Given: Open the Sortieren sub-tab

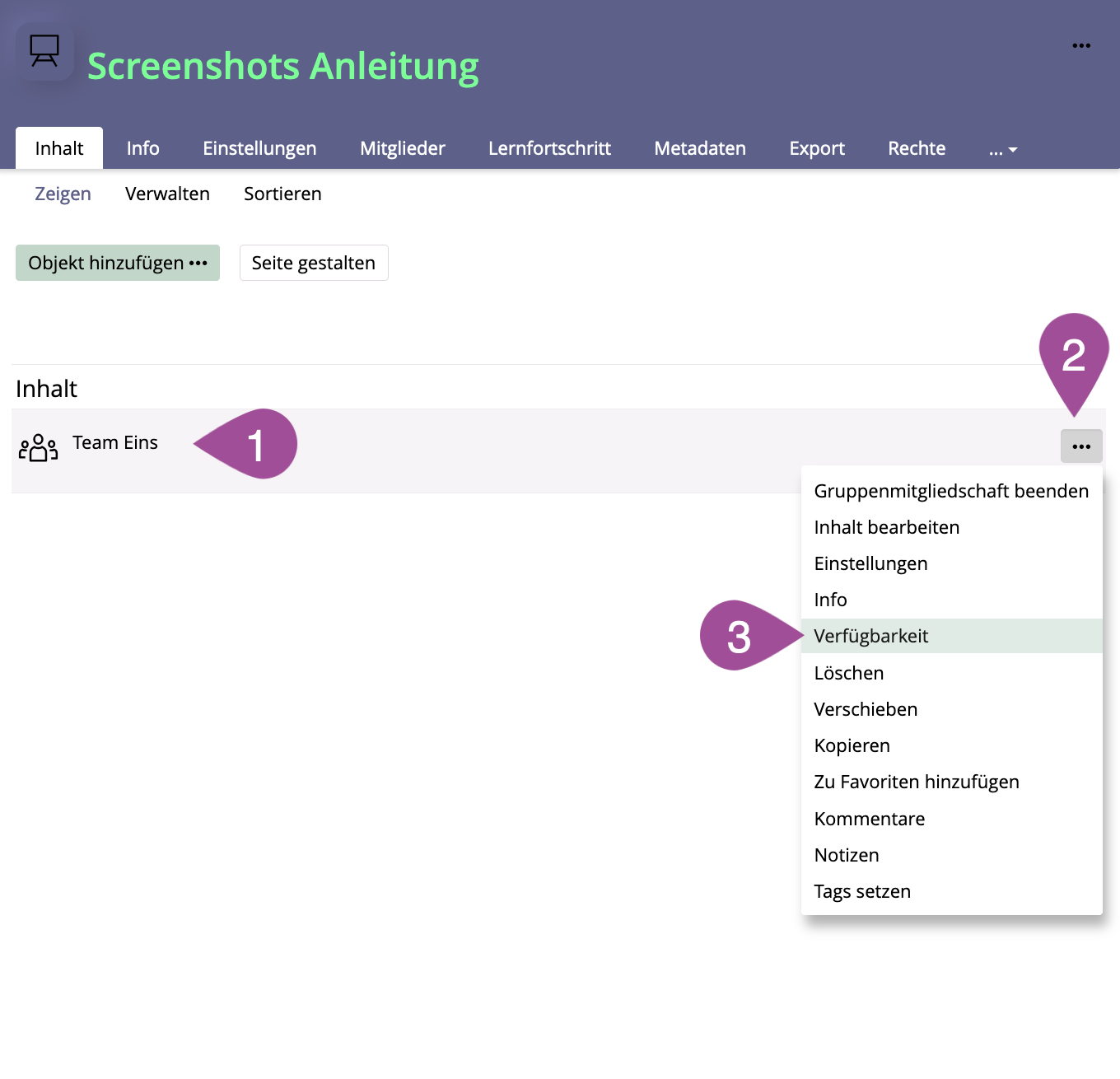Looking at the screenshot, I should pyautogui.click(x=282, y=194).
